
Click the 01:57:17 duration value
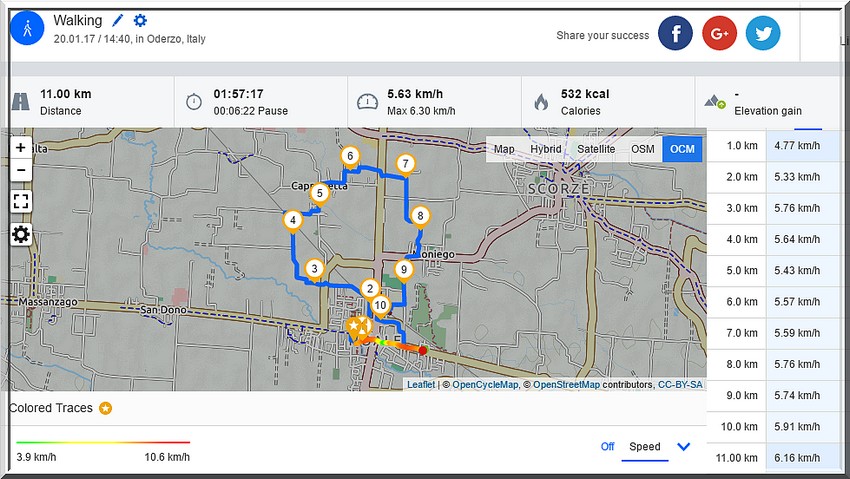(239, 94)
